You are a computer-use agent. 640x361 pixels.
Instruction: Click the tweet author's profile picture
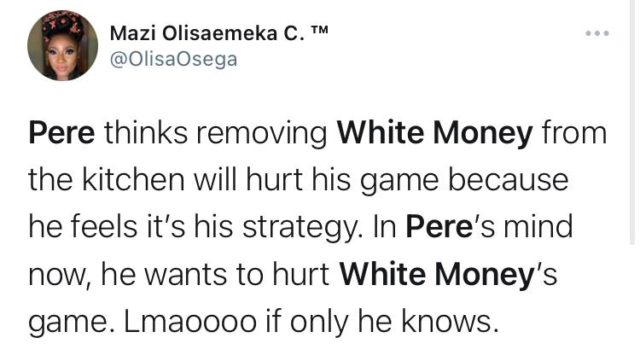62,45
